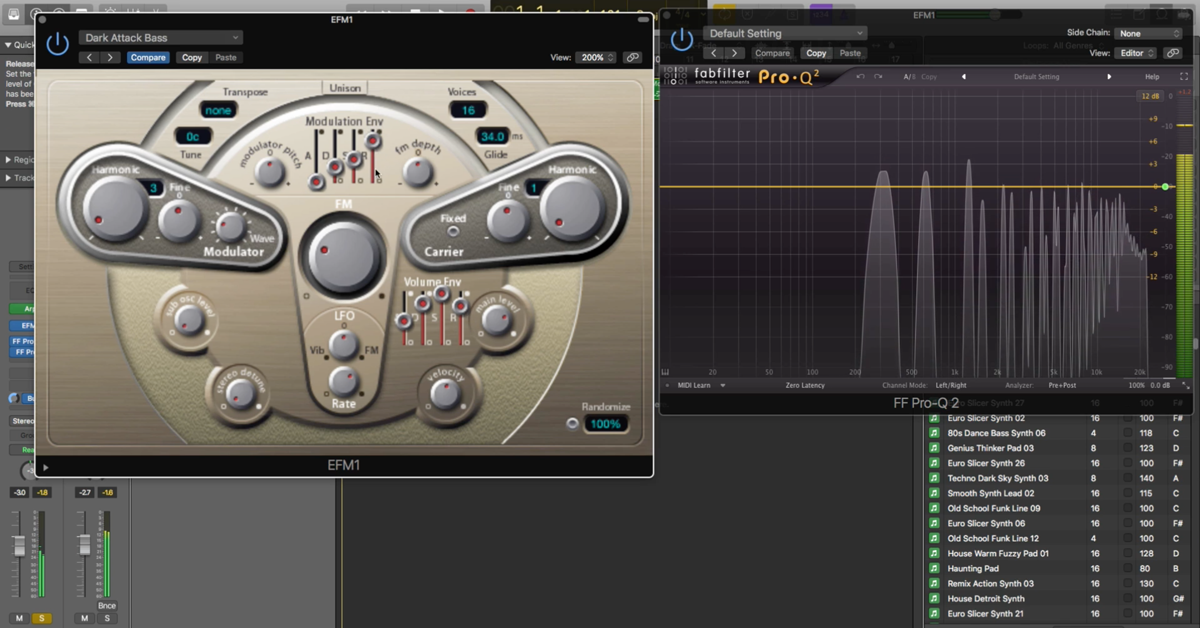Solo the first mixer channel strip
This screenshot has width=1200, height=628.
point(41,618)
